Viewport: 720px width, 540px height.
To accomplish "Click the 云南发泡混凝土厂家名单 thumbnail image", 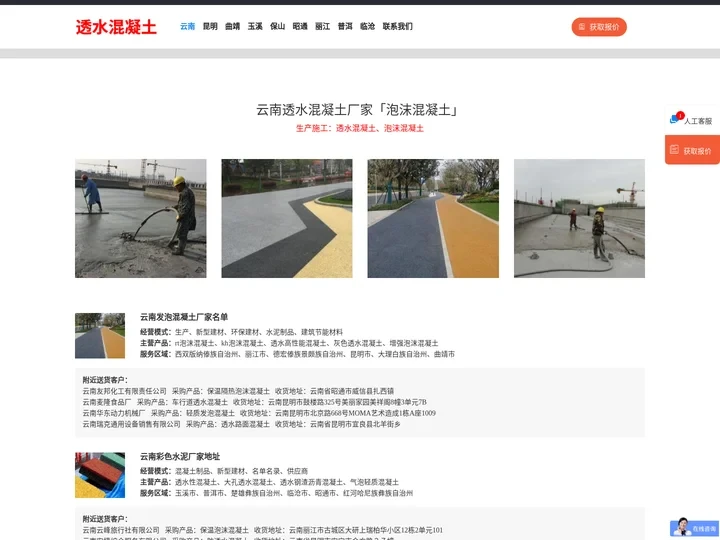I will click(100, 336).
